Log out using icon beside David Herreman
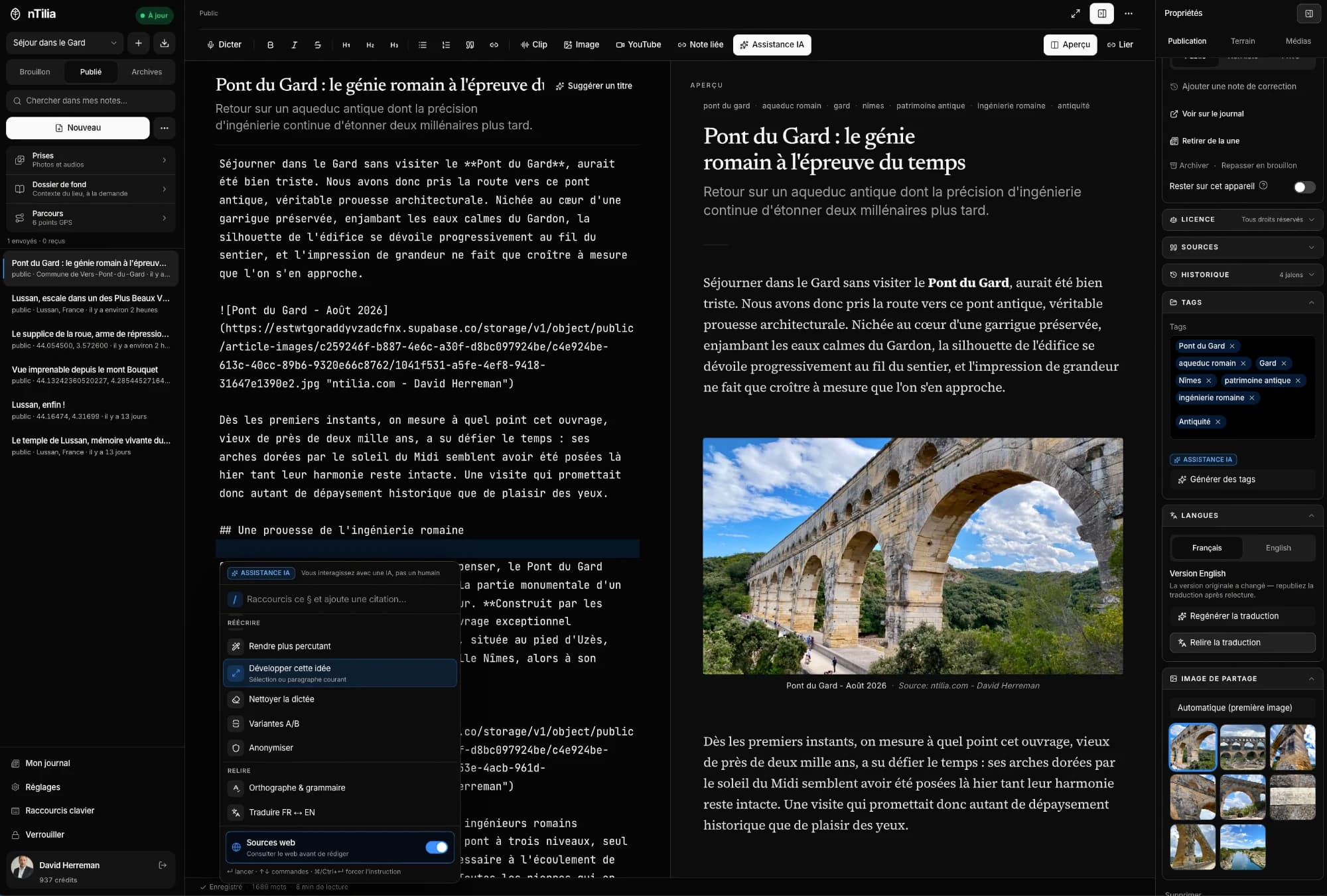This screenshot has height=896, width=1327. (x=163, y=865)
